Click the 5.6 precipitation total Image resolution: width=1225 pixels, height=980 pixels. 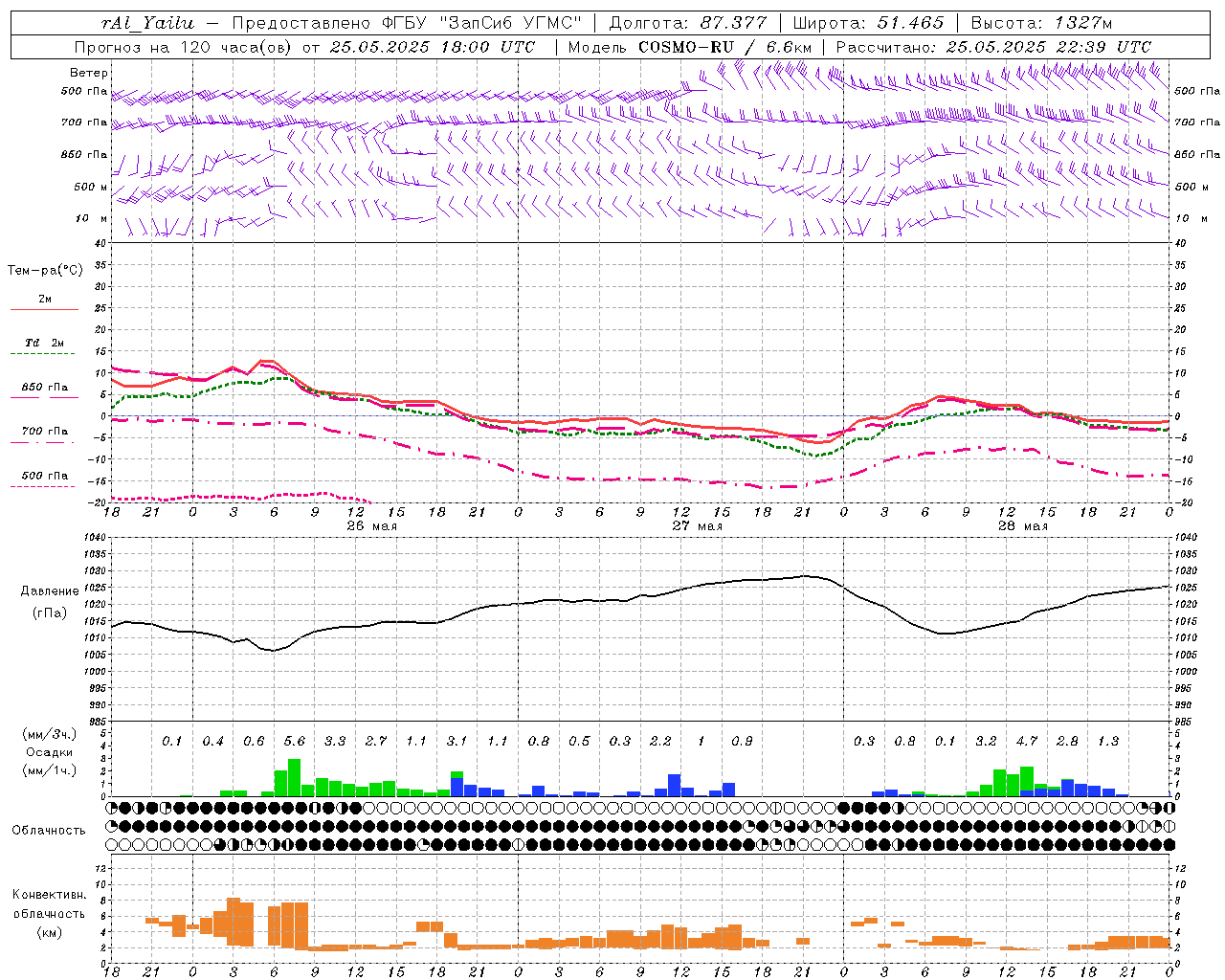(295, 741)
